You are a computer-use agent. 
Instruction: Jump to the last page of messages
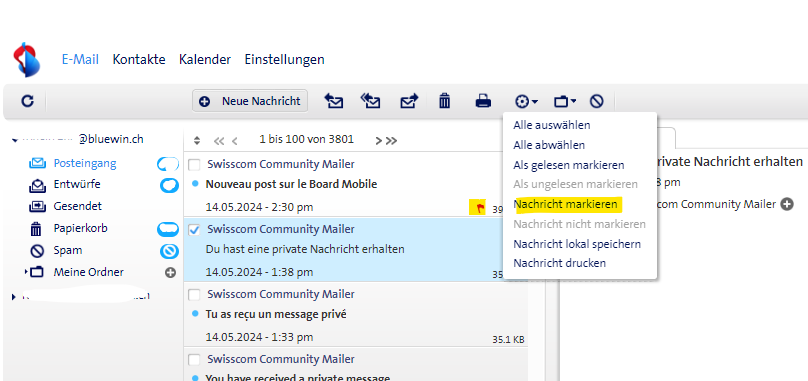pyautogui.click(x=392, y=141)
